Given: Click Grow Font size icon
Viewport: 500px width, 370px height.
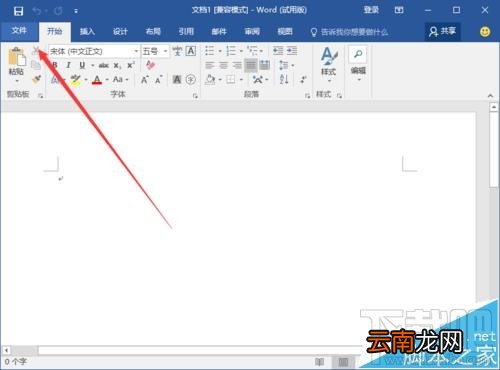Looking at the screenshot, I should (144, 80).
